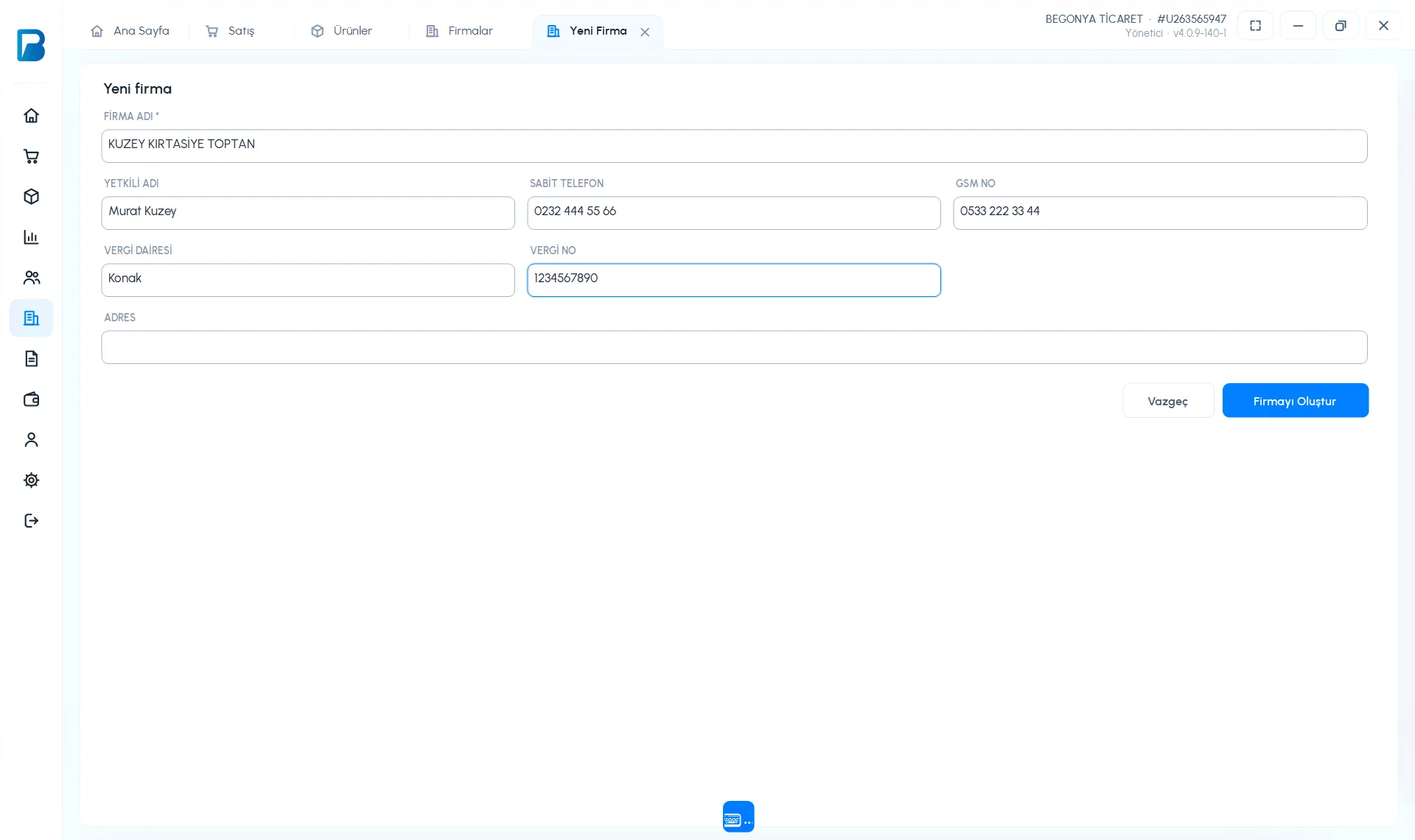Open the home icon in sidebar
1415x840 pixels.
tap(31, 116)
